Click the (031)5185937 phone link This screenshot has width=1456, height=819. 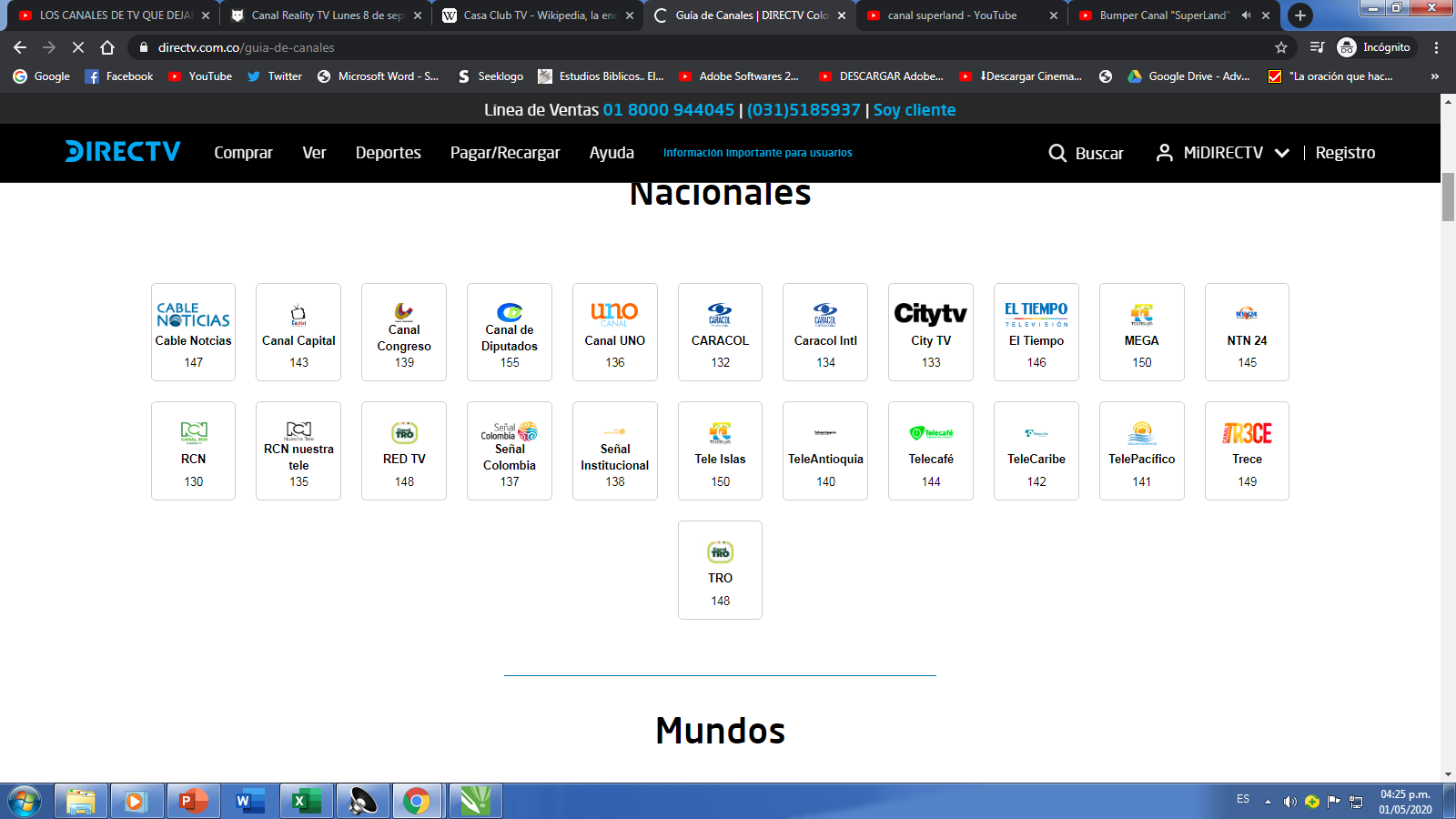(x=804, y=110)
